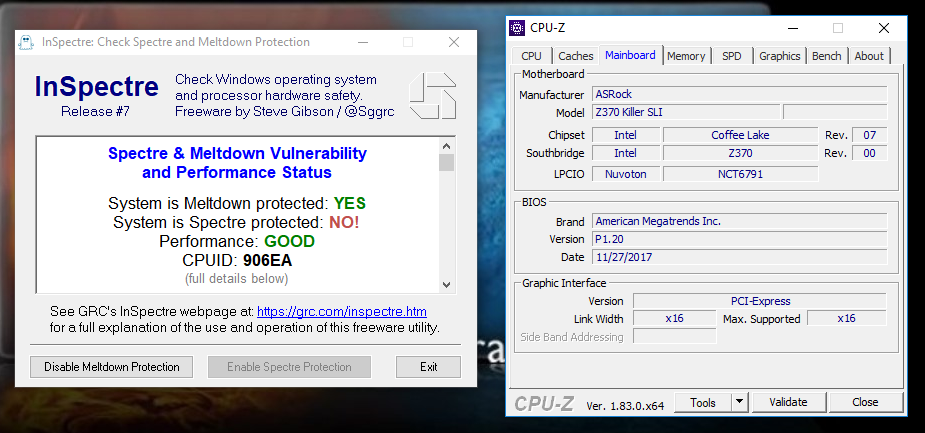Click BIOS Brand American Megatrends Inc.
Viewport: 925px width, 433px height.
(739, 221)
